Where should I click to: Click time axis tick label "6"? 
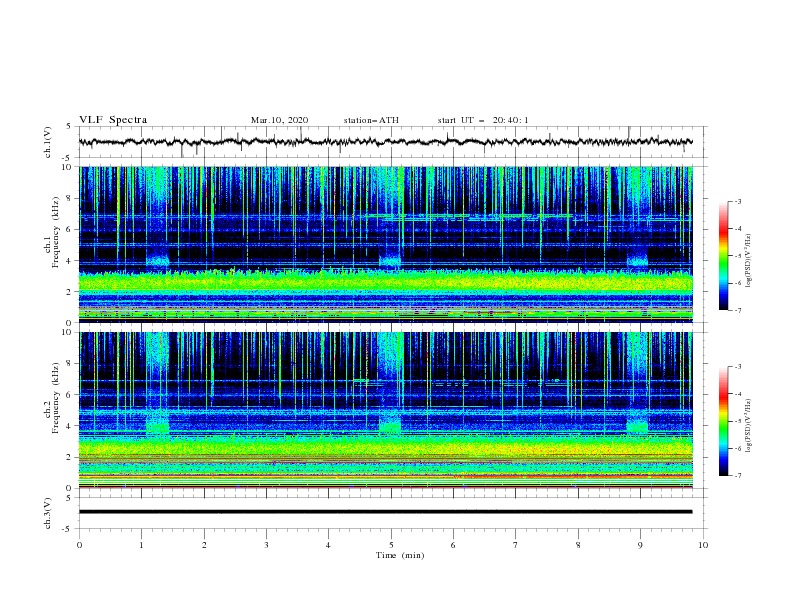[x=453, y=545]
